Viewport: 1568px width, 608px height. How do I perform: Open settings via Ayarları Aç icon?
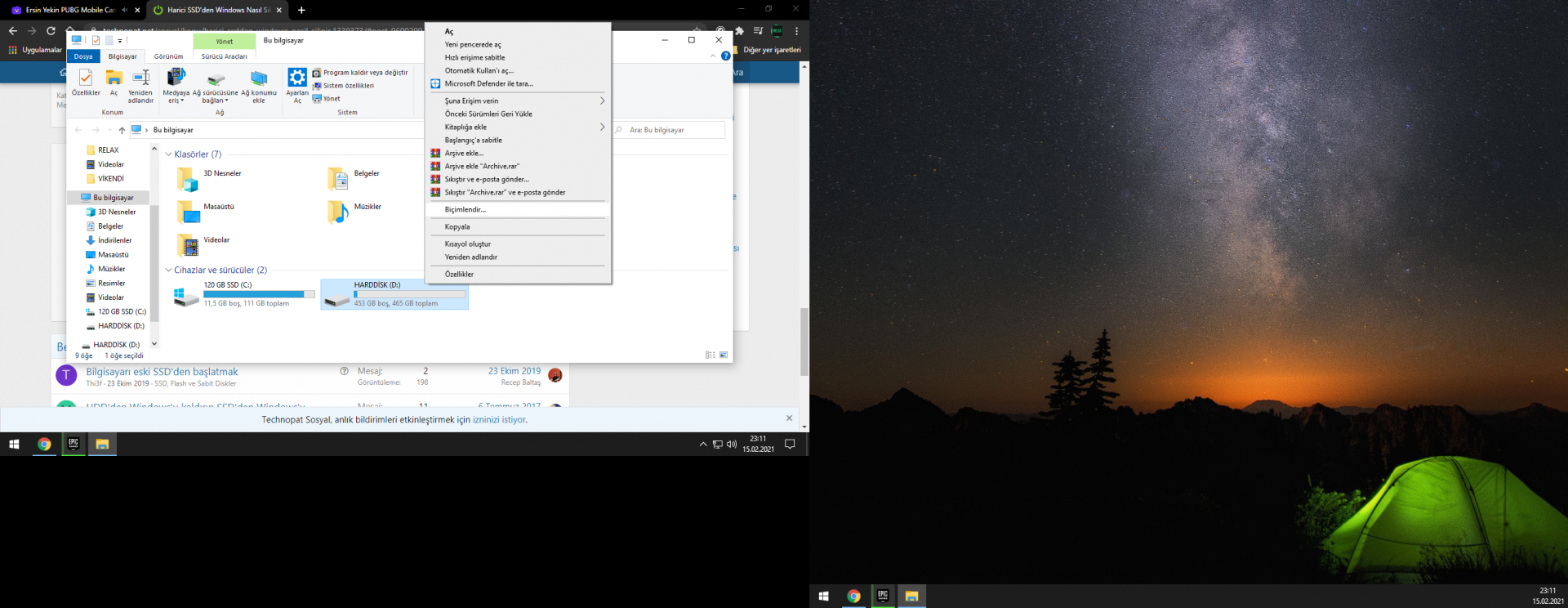pos(297,78)
